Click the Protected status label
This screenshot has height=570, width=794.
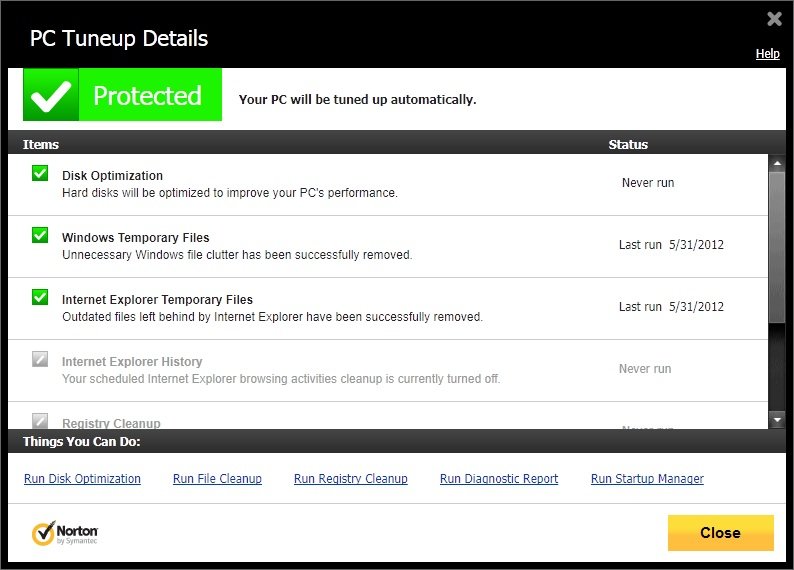pos(147,96)
